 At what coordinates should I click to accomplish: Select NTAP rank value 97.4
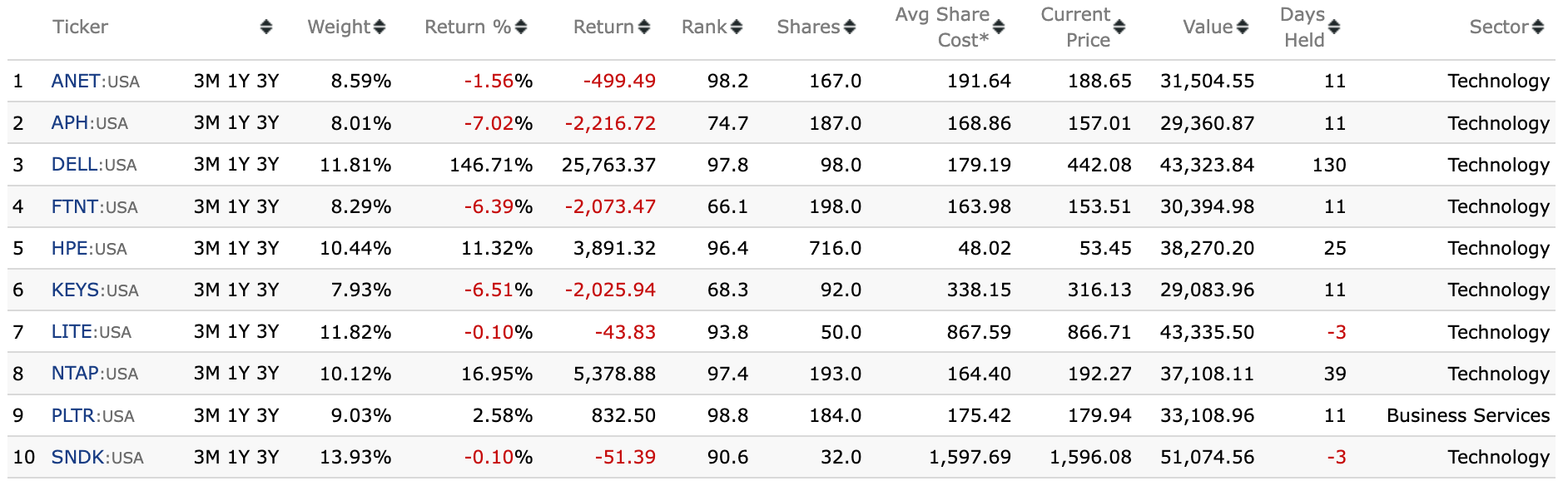click(x=727, y=374)
